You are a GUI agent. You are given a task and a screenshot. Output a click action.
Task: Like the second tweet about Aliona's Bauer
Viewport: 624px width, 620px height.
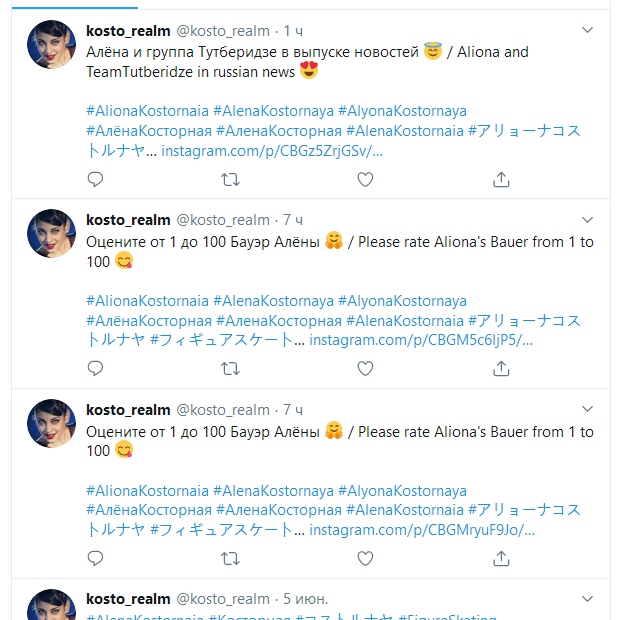[x=365, y=368]
